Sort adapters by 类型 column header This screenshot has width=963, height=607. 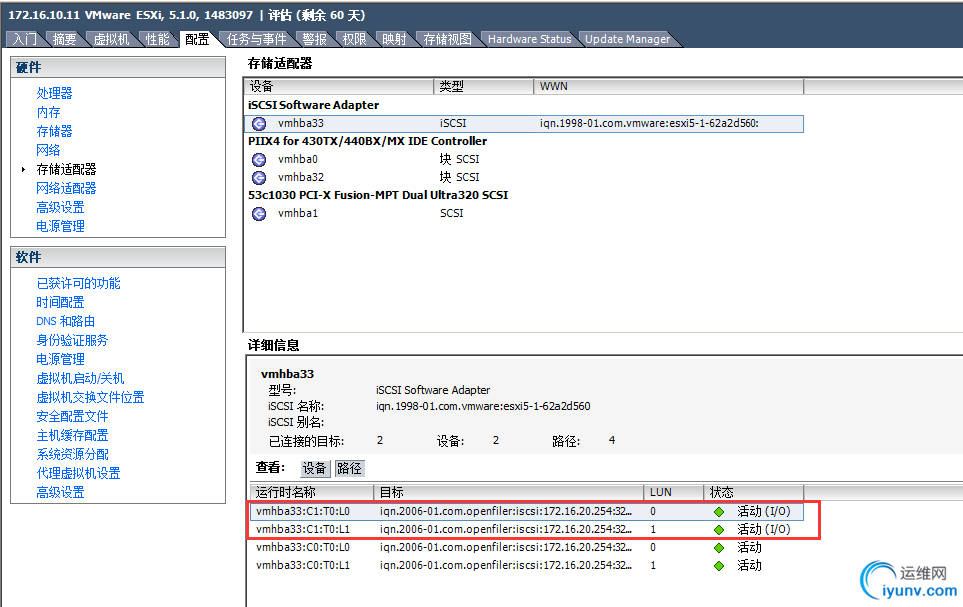point(484,87)
